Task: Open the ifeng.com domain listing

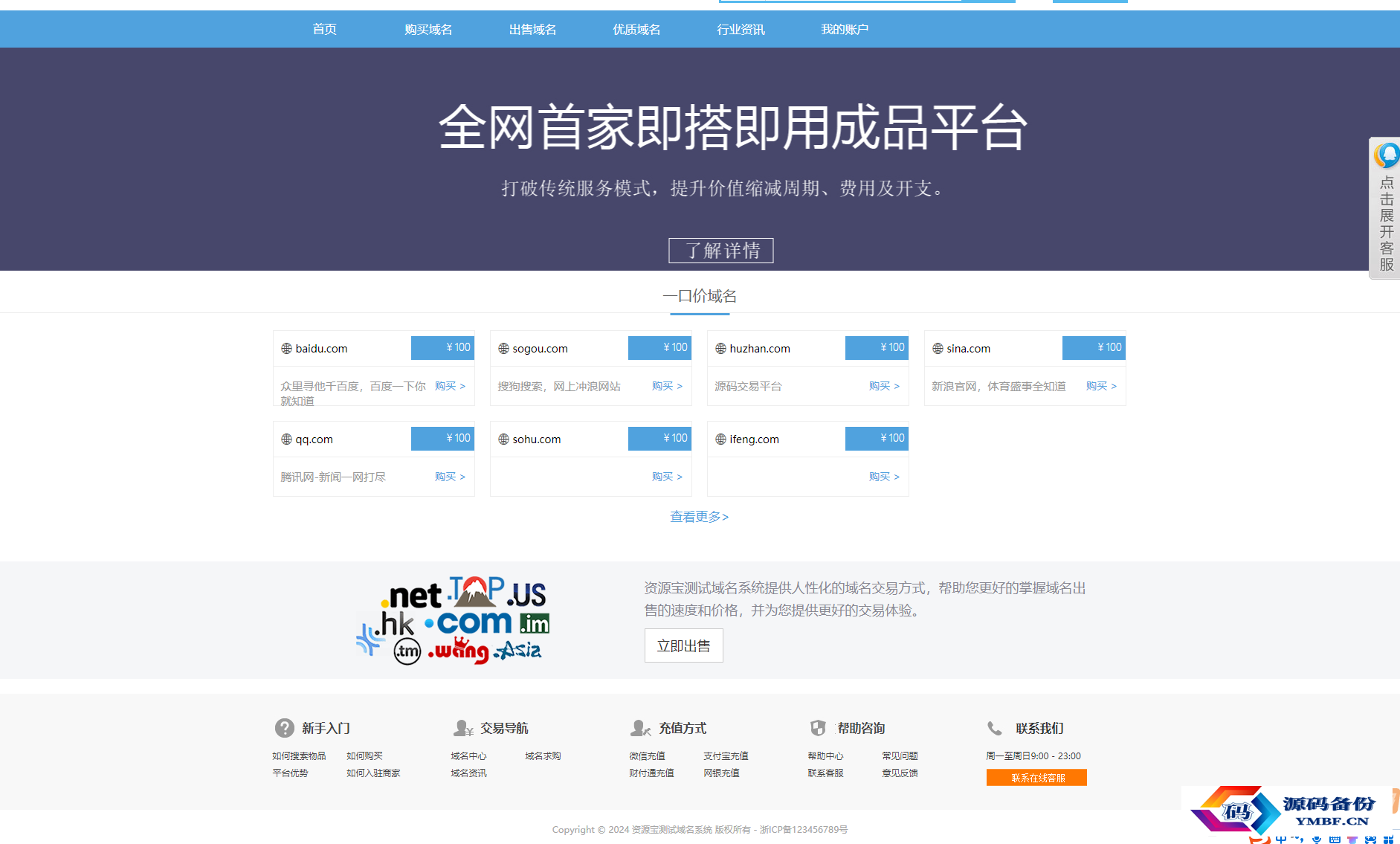Action: pyautogui.click(x=754, y=439)
